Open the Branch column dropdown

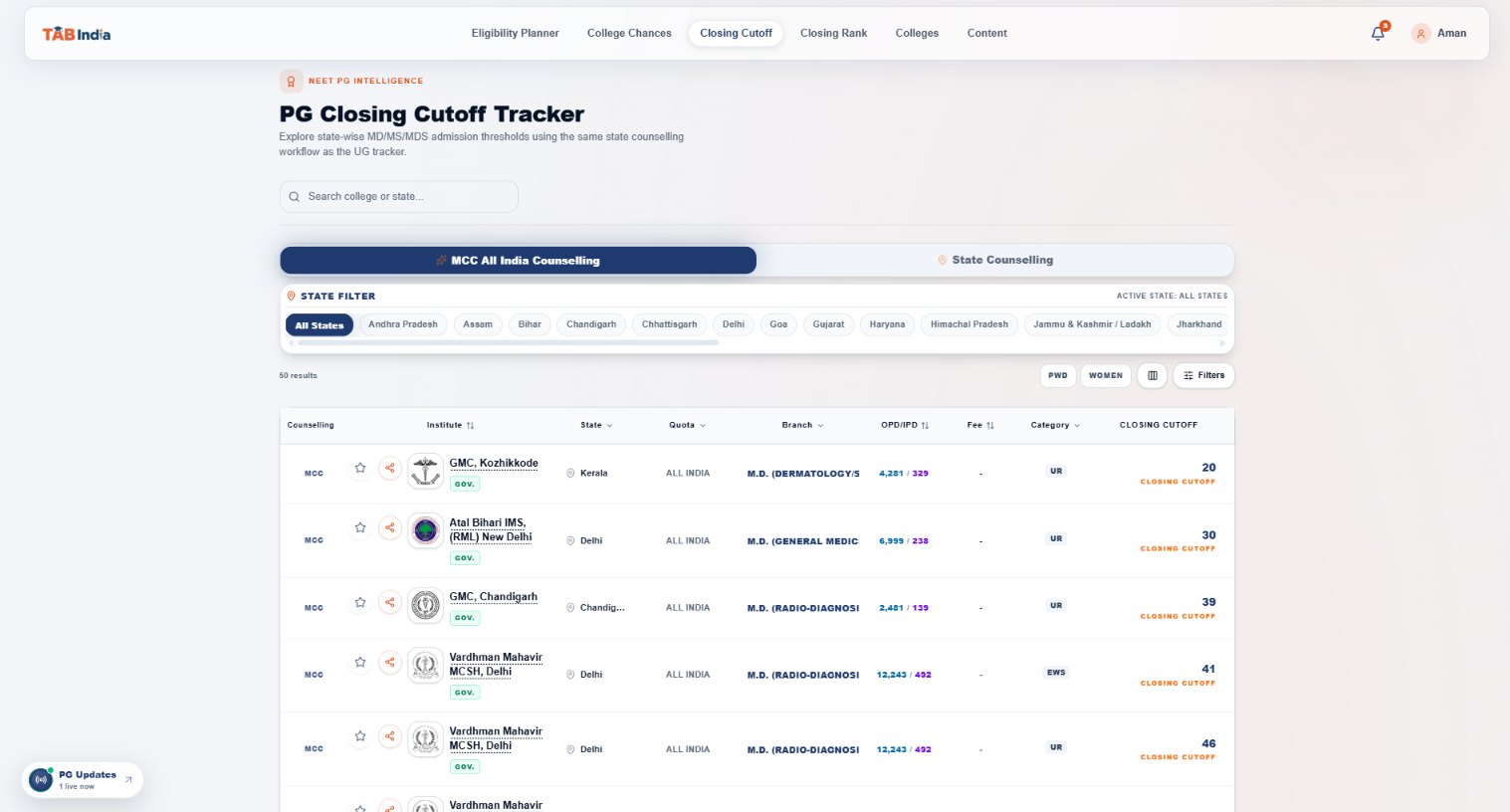click(802, 425)
